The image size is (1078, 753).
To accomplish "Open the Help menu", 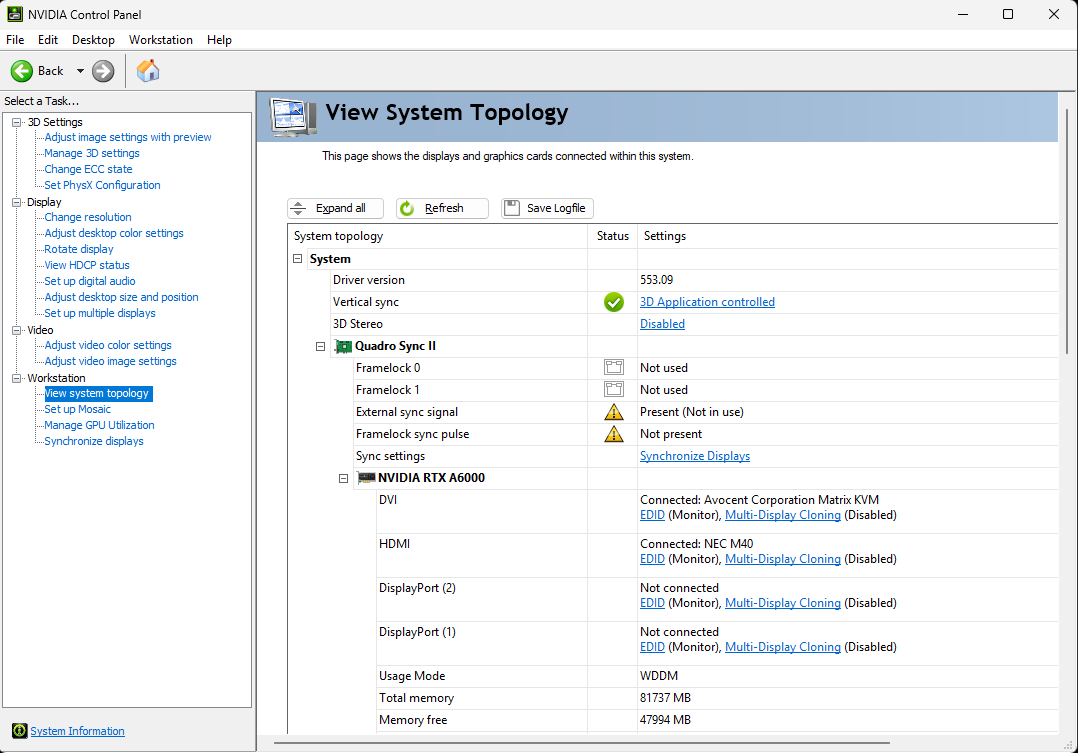I will 219,40.
